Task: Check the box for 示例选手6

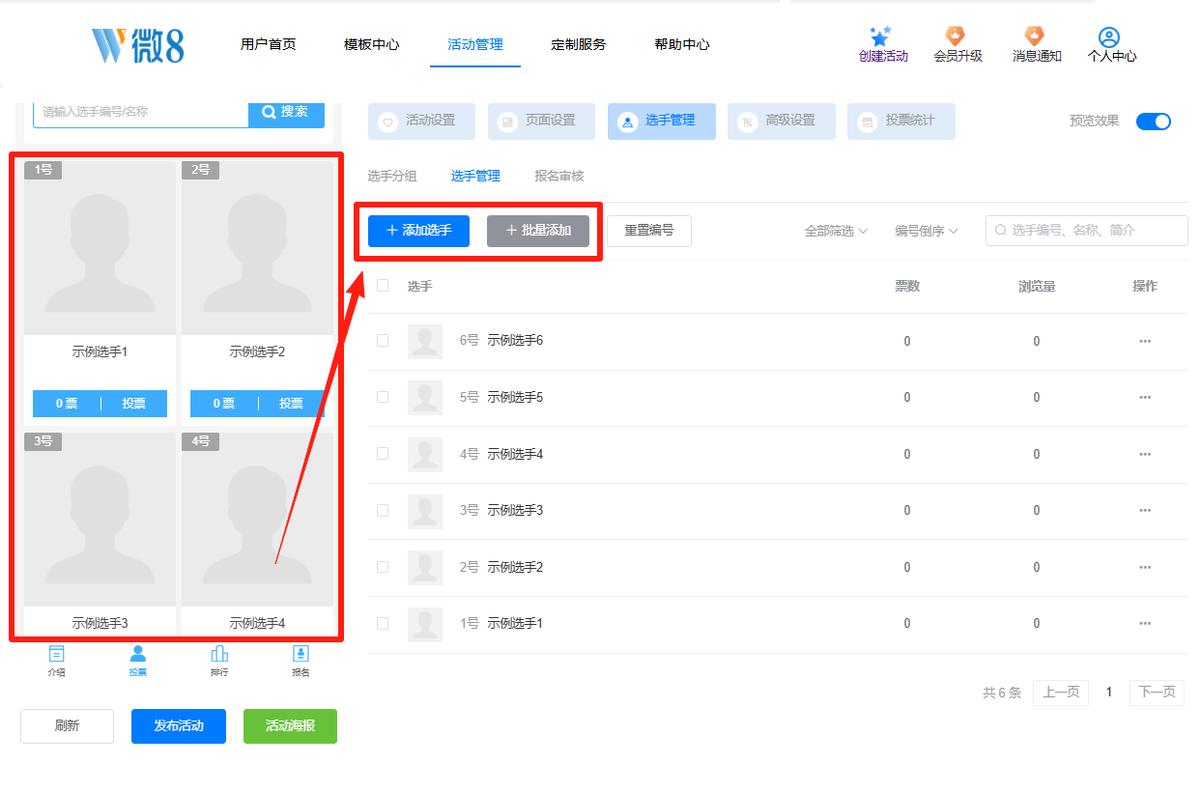Action: pos(382,341)
